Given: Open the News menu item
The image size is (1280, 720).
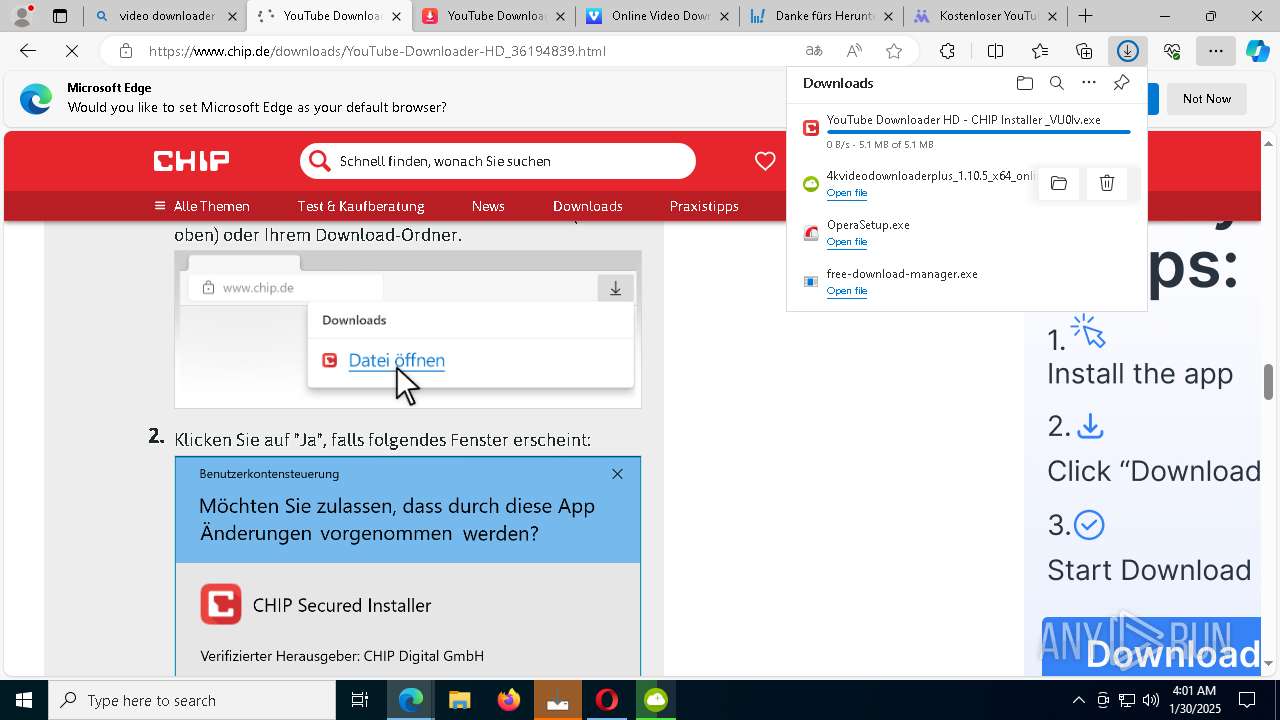Looking at the screenshot, I should (488, 206).
